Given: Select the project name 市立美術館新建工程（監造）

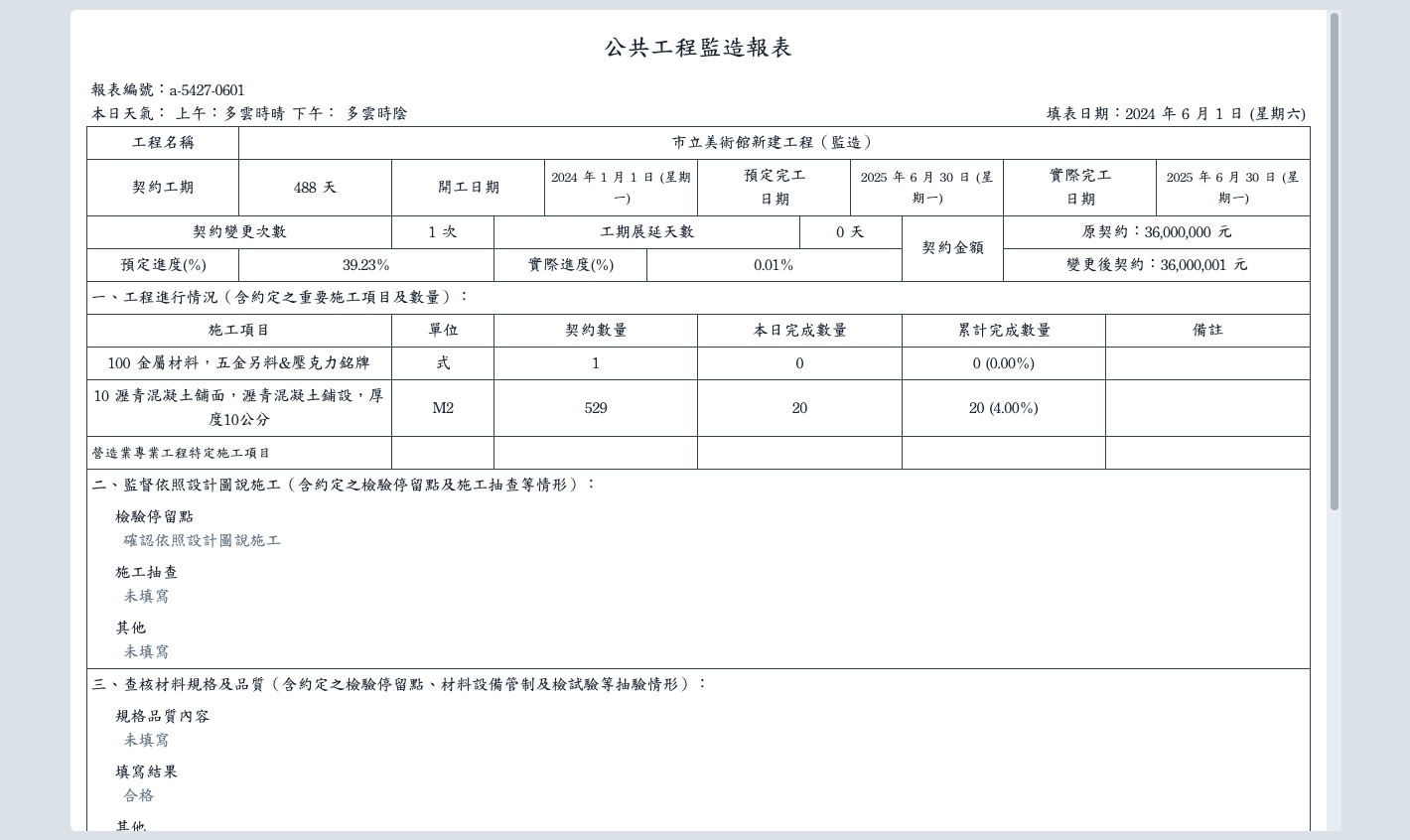Looking at the screenshot, I should click(774, 143).
